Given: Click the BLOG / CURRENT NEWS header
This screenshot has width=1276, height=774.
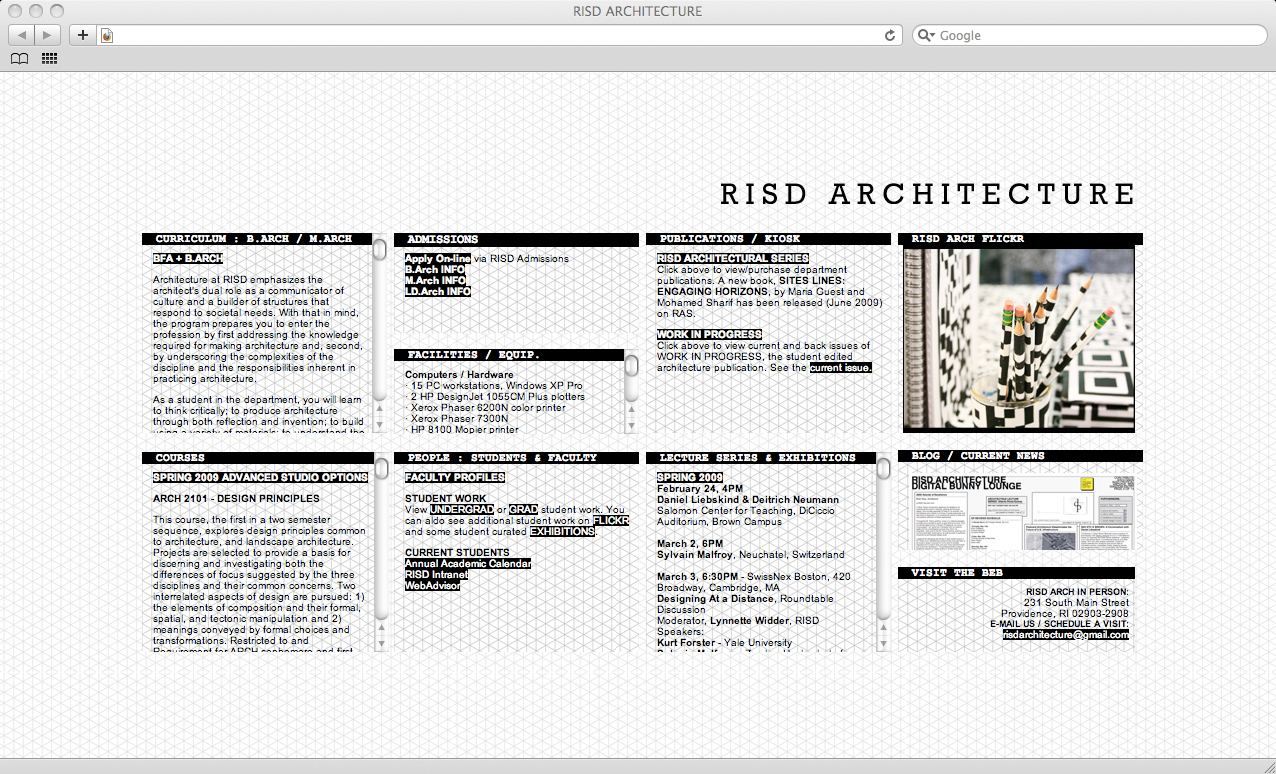Looking at the screenshot, I should click(x=1020, y=456).
